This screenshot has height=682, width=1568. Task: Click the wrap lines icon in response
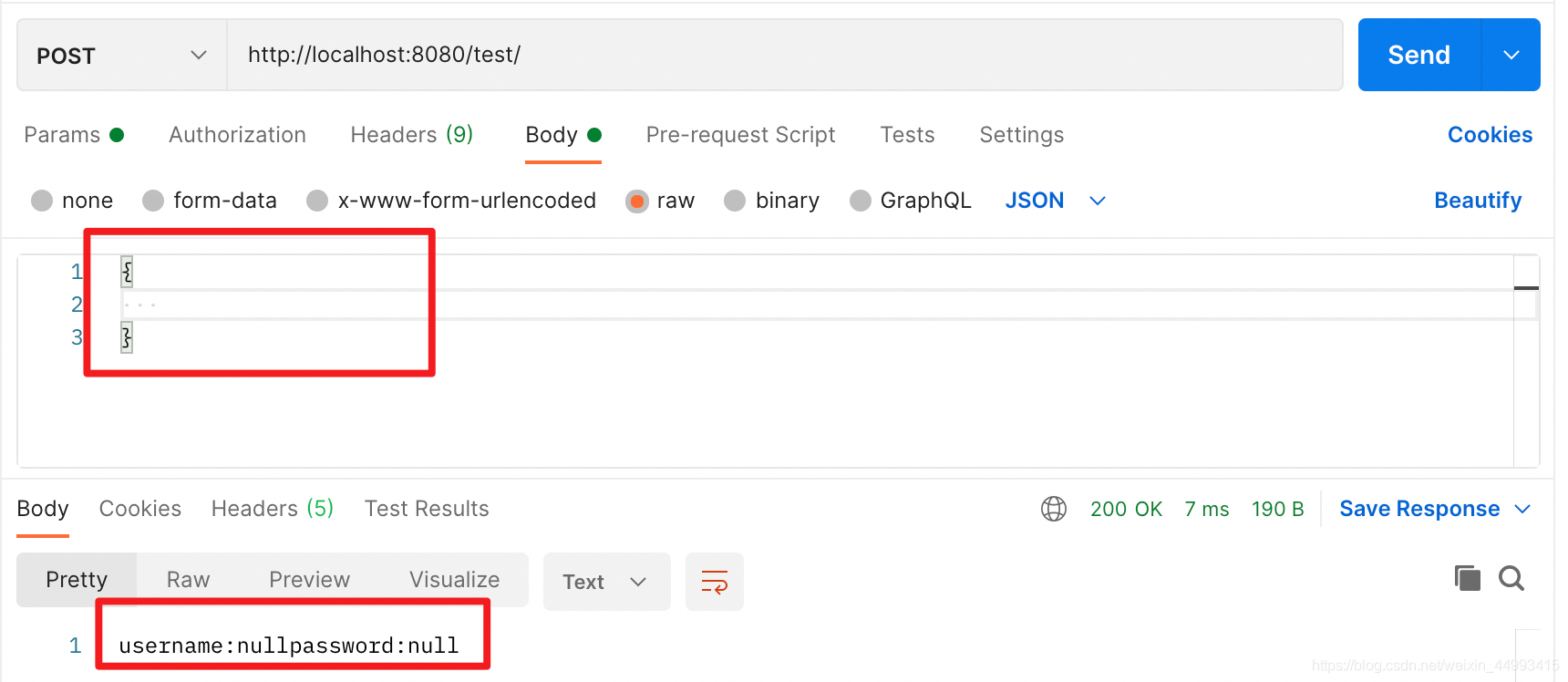(714, 582)
